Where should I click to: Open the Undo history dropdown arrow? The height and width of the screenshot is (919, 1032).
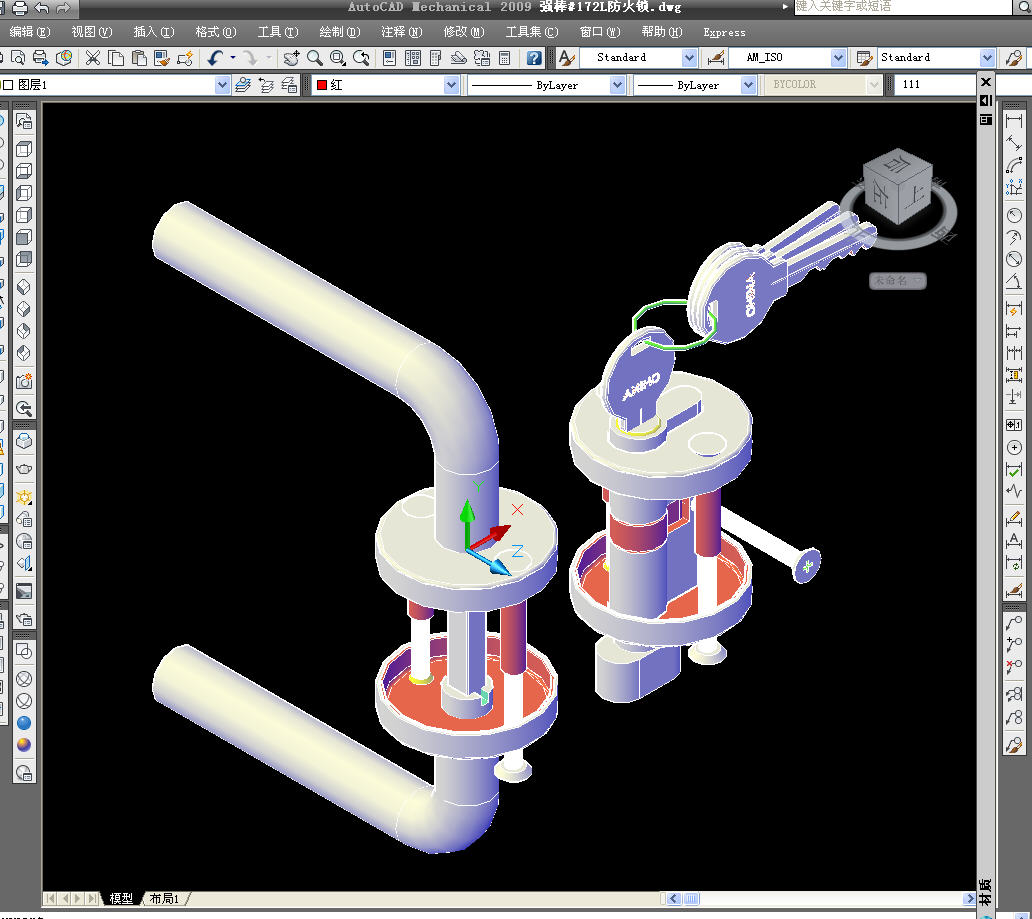pos(232,58)
